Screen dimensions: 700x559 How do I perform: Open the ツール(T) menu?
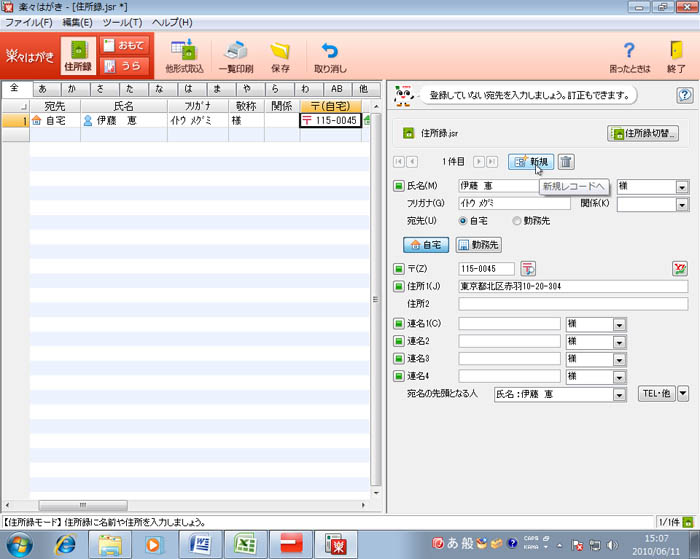click(122, 21)
